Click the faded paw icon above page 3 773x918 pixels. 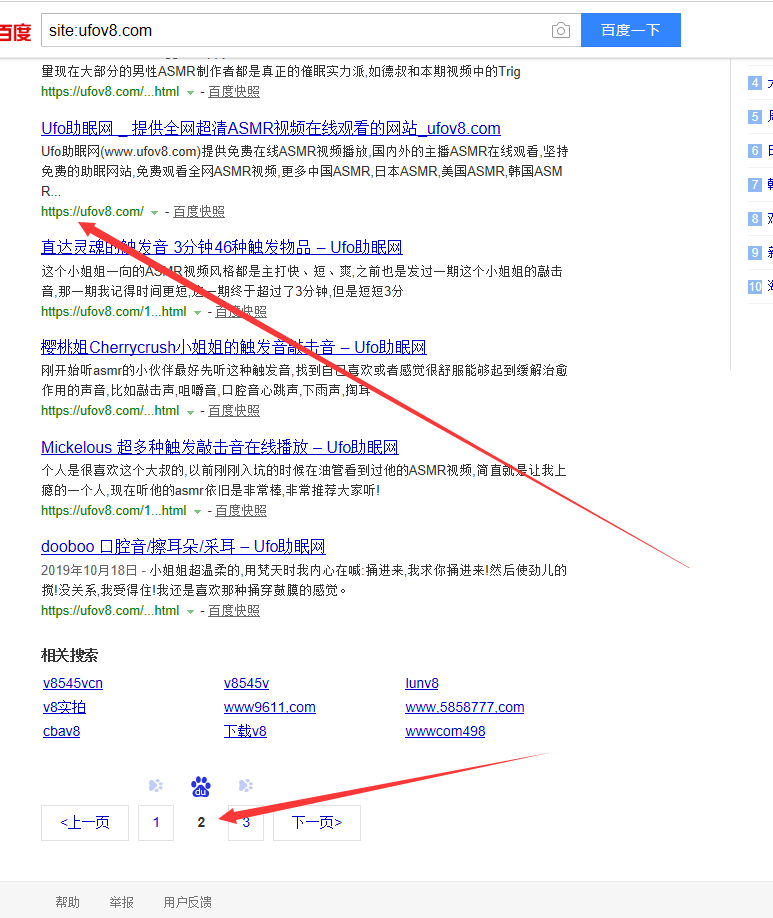point(246,785)
